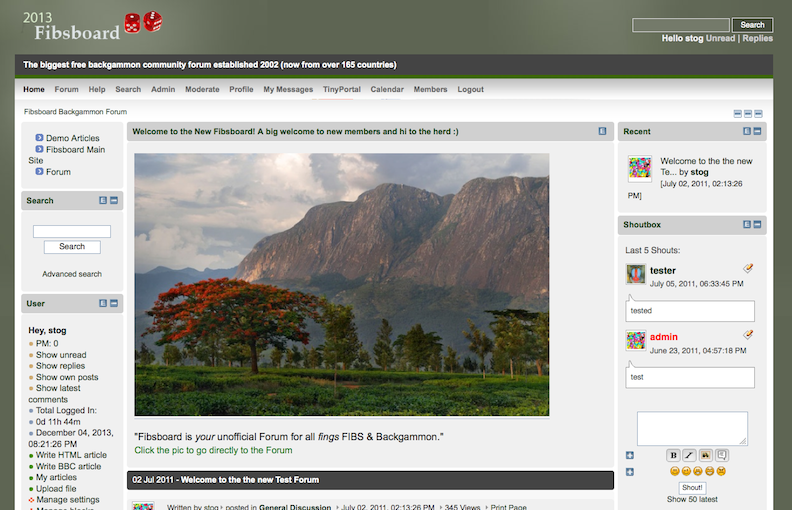The image size is (792, 510).
Task: Collapse the User block with its minus icon
Action: [x=114, y=303]
